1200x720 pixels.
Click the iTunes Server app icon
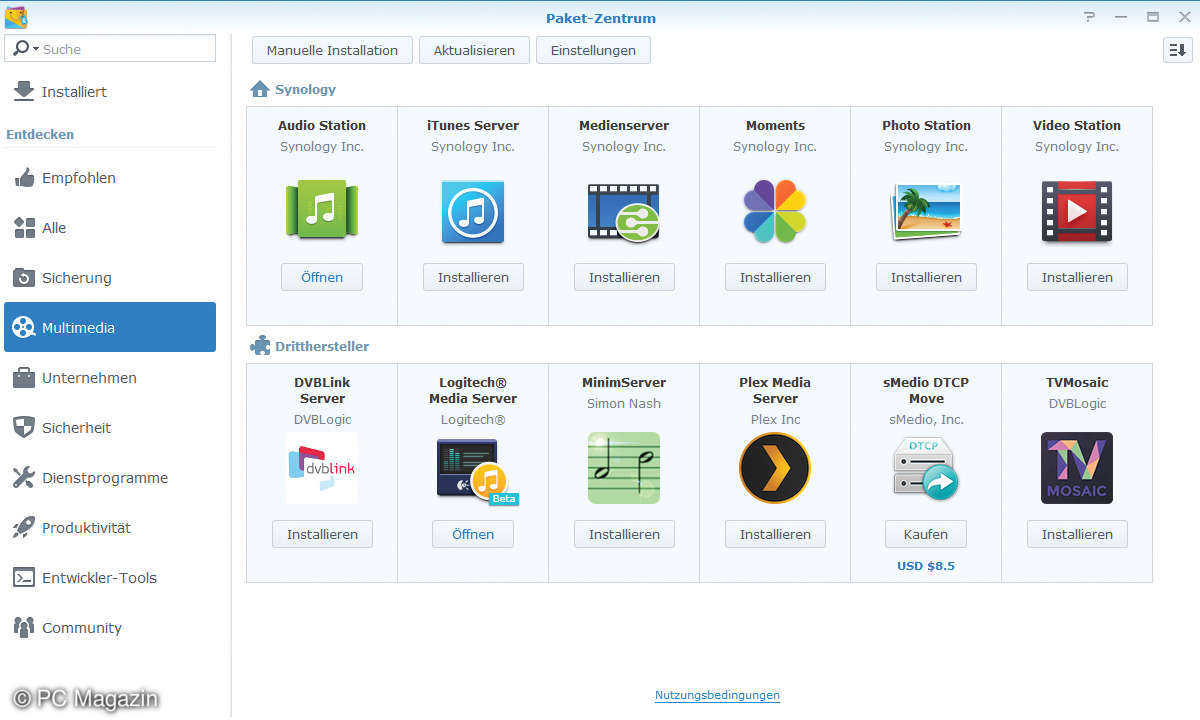click(473, 211)
